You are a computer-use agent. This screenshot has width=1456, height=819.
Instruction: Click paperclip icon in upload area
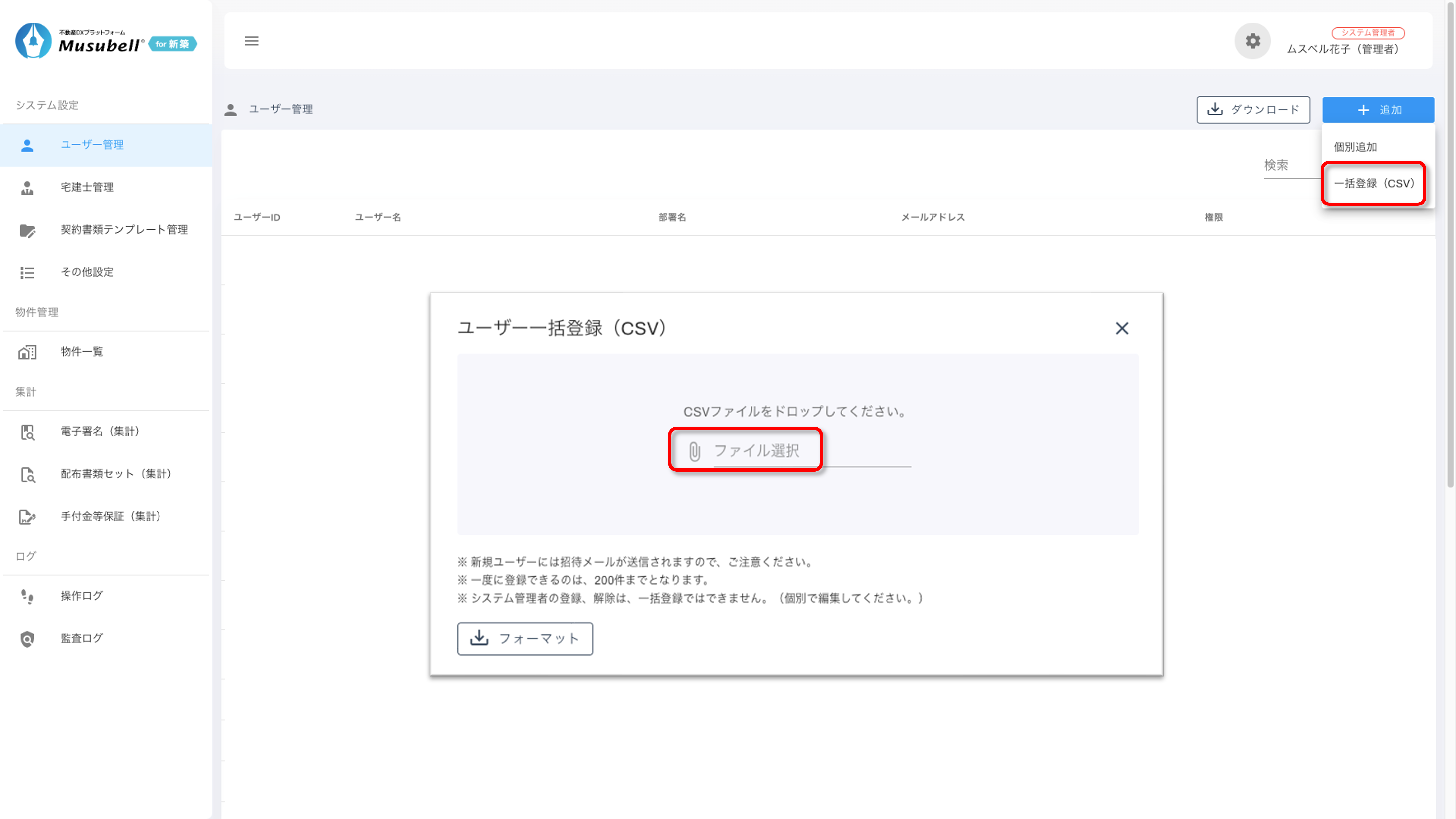tap(695, 451)
